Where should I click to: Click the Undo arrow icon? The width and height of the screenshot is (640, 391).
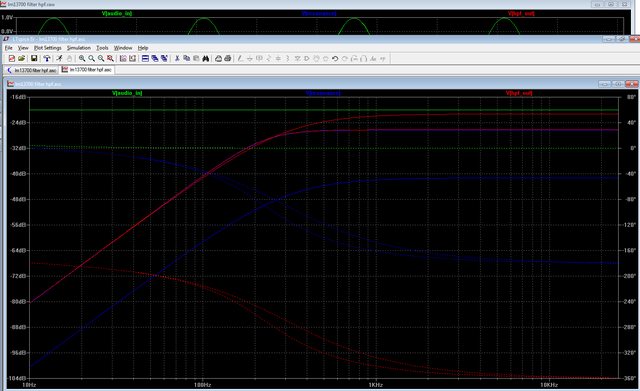point(335,58)
